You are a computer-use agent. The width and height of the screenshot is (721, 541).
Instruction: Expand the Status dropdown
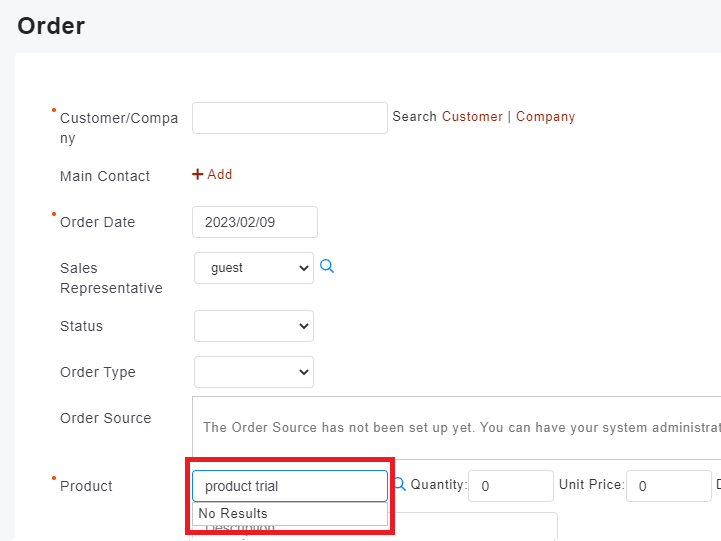pos(254,326)
